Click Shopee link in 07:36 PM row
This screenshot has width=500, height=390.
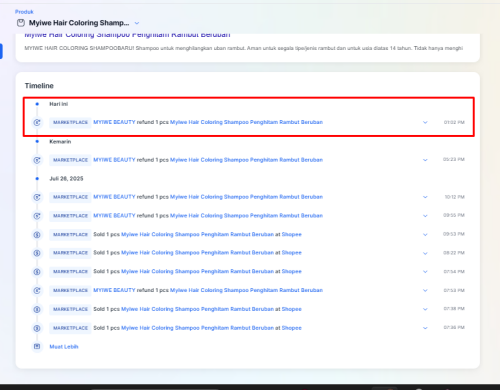pos(291,328)
